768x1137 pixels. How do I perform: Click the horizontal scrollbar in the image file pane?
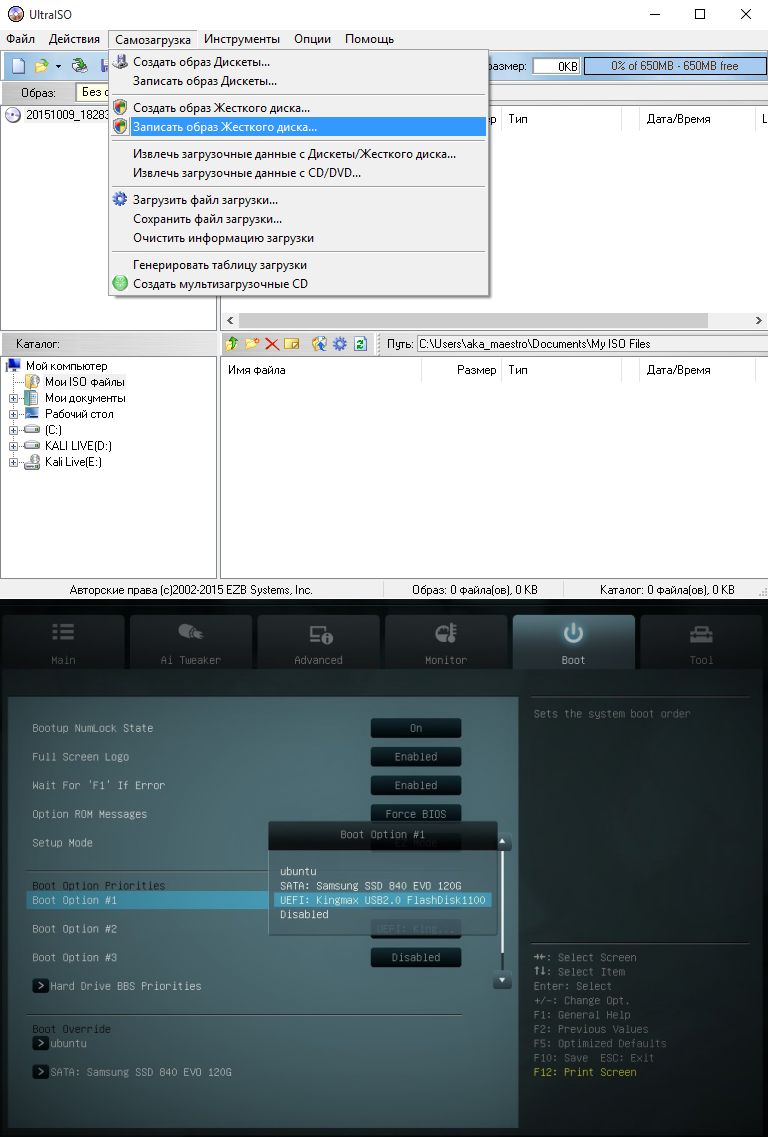473,321
